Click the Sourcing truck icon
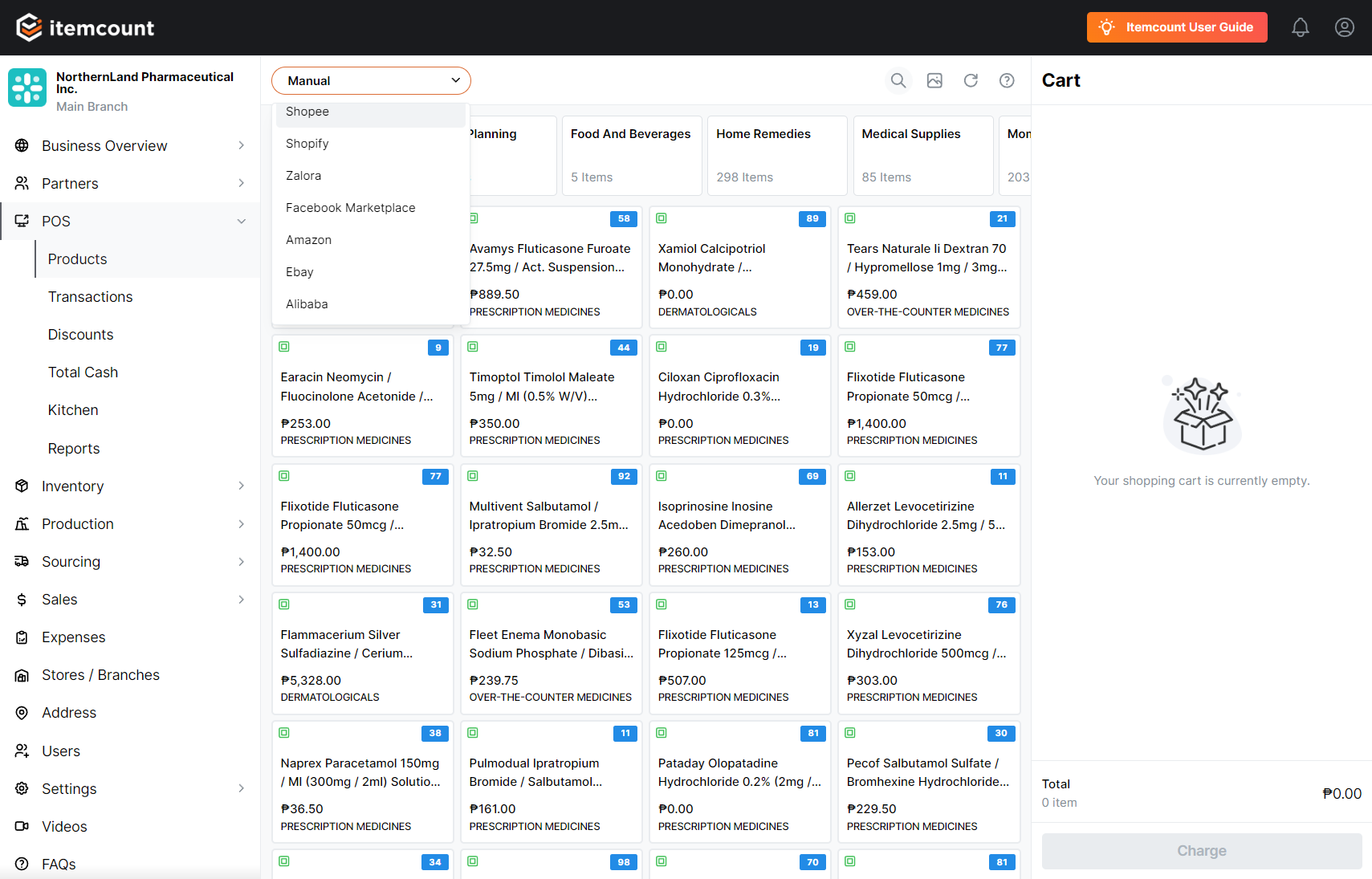The height and width of the screenshot is (879, 1372). click(22, 561)
